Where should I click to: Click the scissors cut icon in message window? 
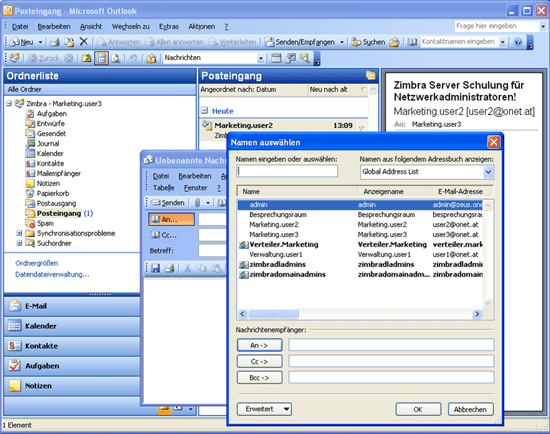coord(188,268)
